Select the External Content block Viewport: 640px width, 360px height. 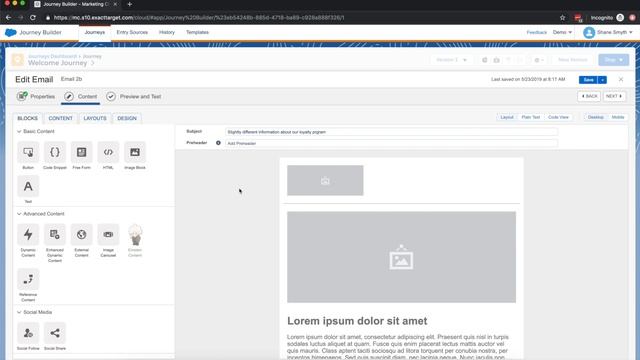point(82,234)
